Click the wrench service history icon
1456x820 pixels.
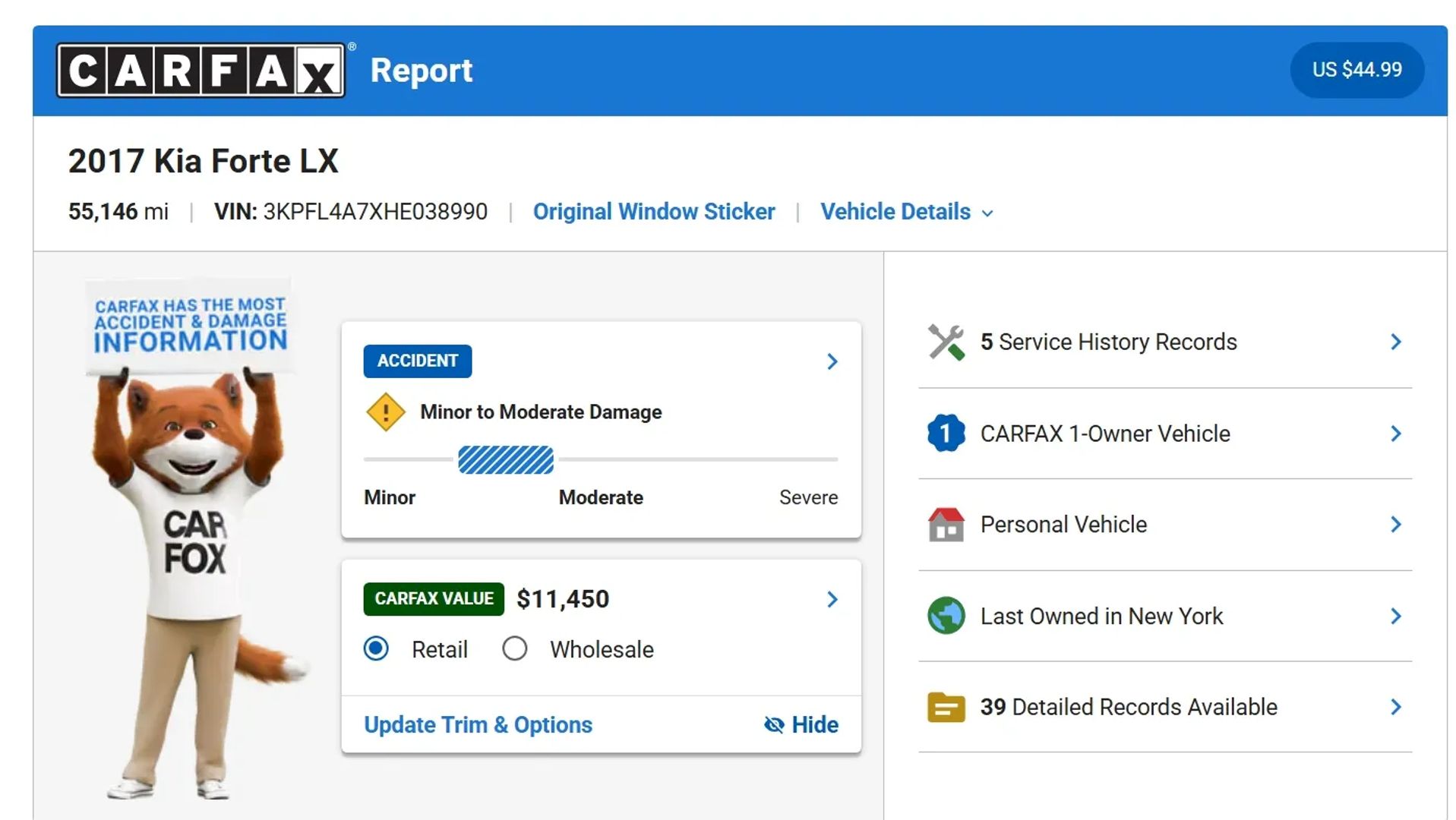coord(946,342)
